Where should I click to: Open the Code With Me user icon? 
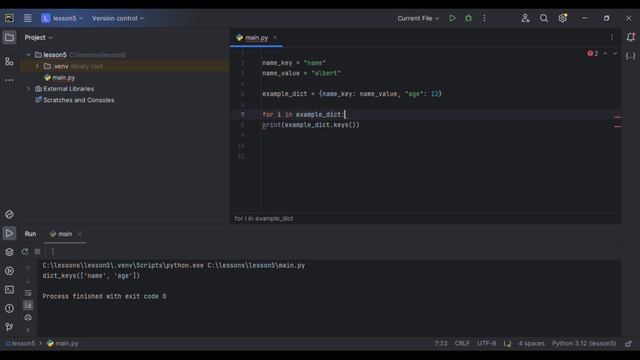525,18
